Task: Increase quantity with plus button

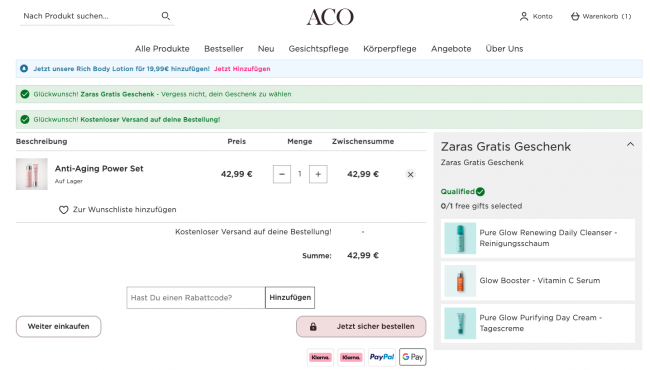Action: pyautogui.click(x=318, y=174)
